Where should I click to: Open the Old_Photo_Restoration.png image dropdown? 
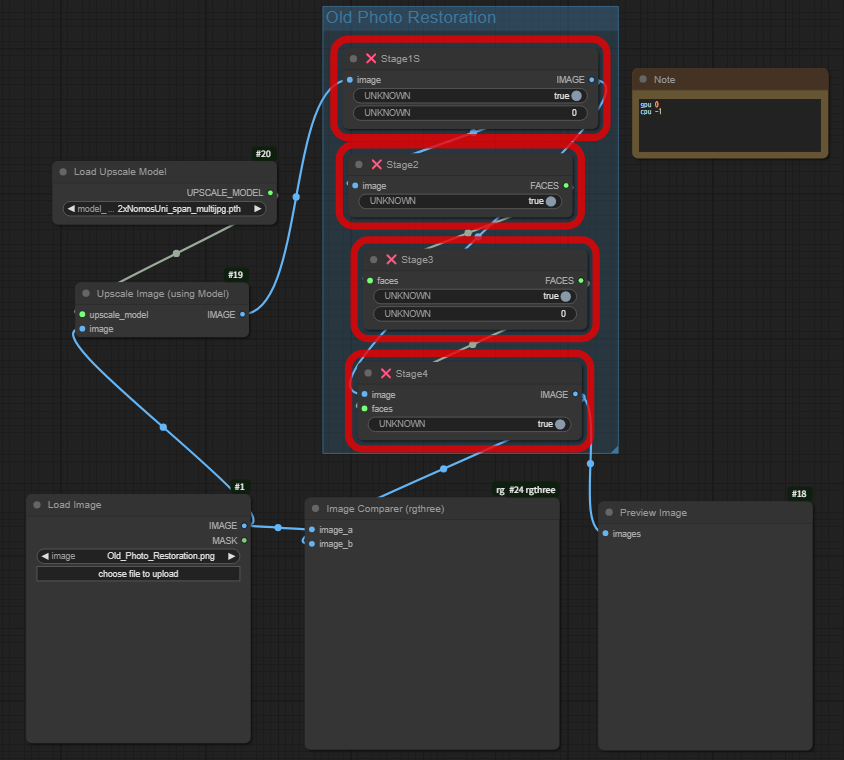138,556
